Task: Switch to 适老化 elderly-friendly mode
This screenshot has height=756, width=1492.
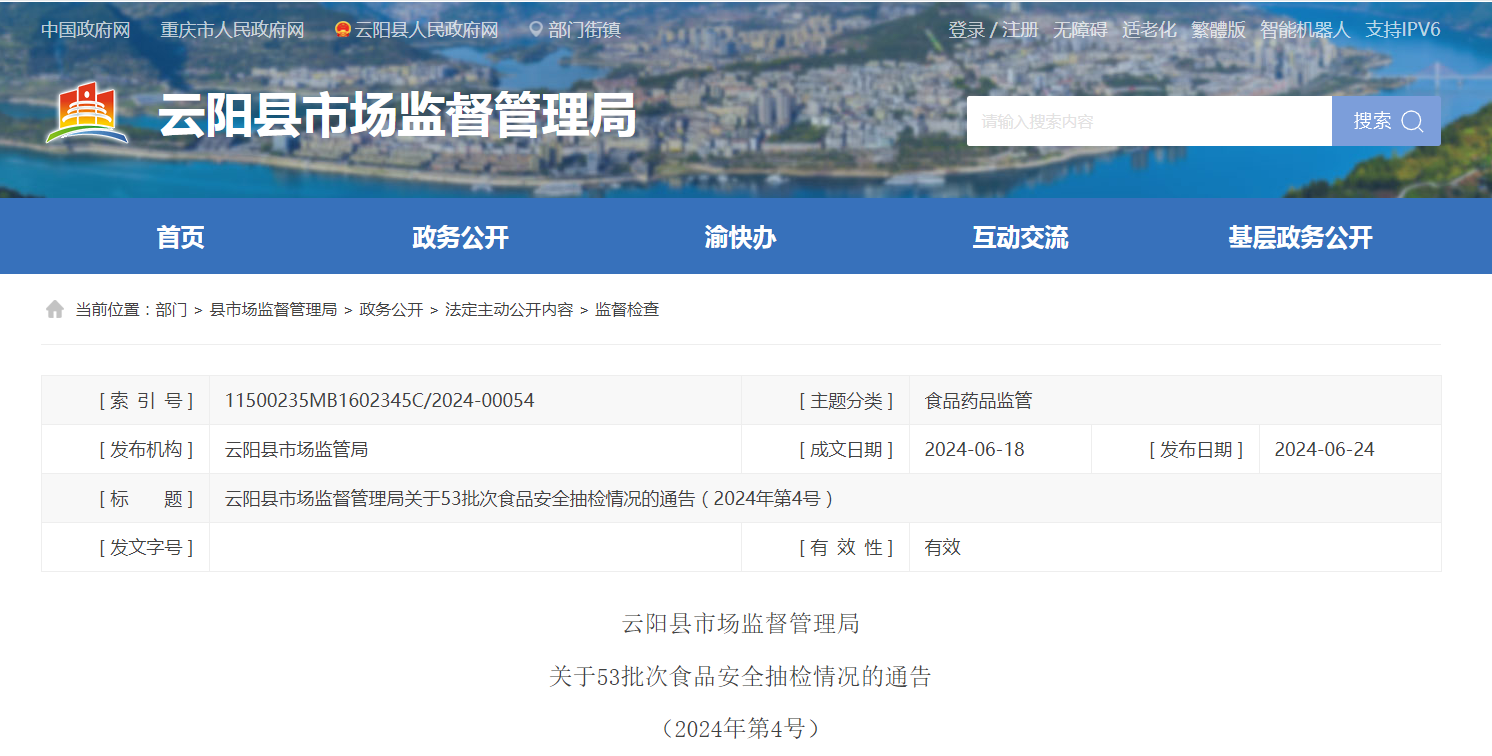Action: click(1149, 30)
